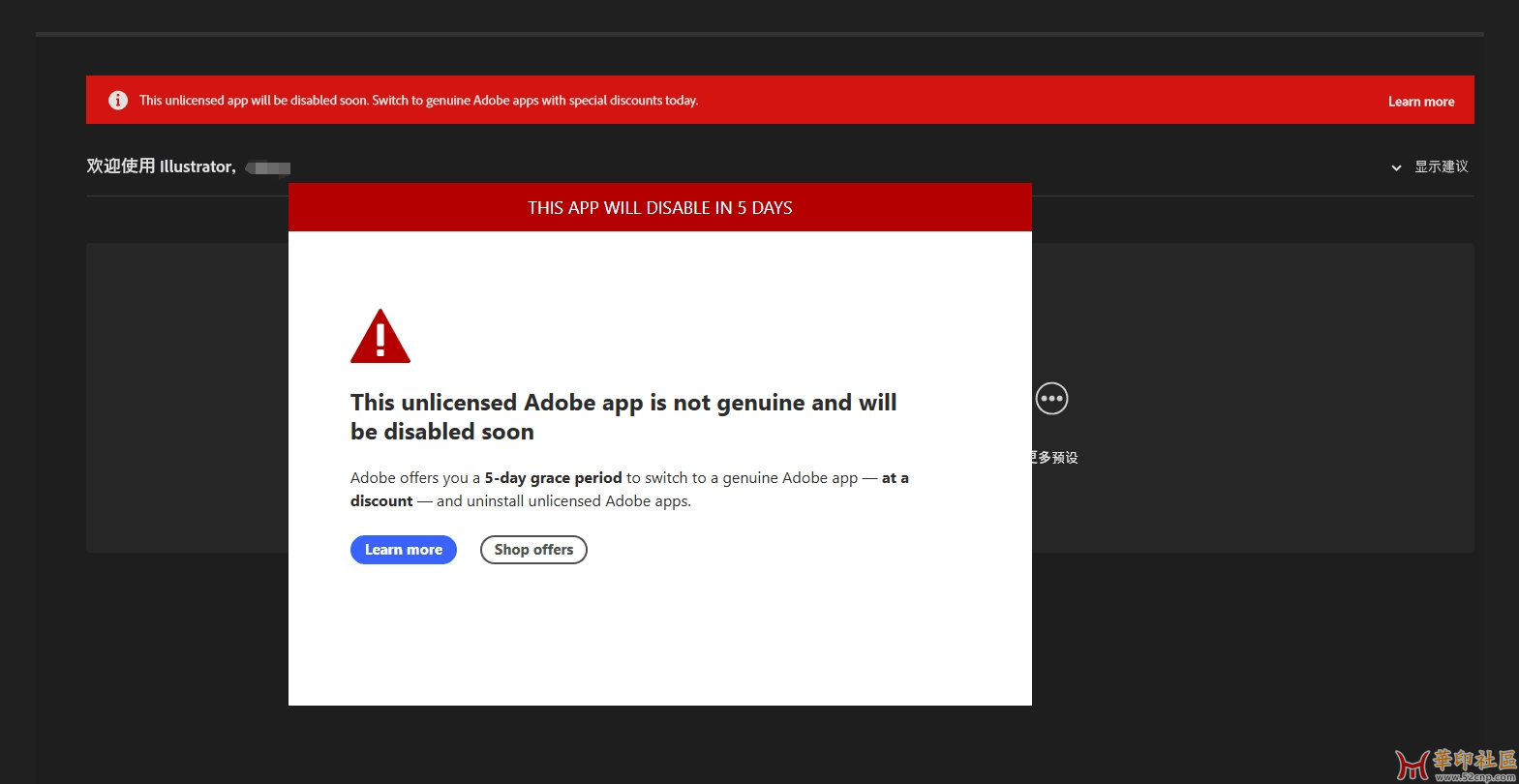The width and height of the screenshot is (1519, 784).
Task: Open the Shop offers button
Action: 533,550
